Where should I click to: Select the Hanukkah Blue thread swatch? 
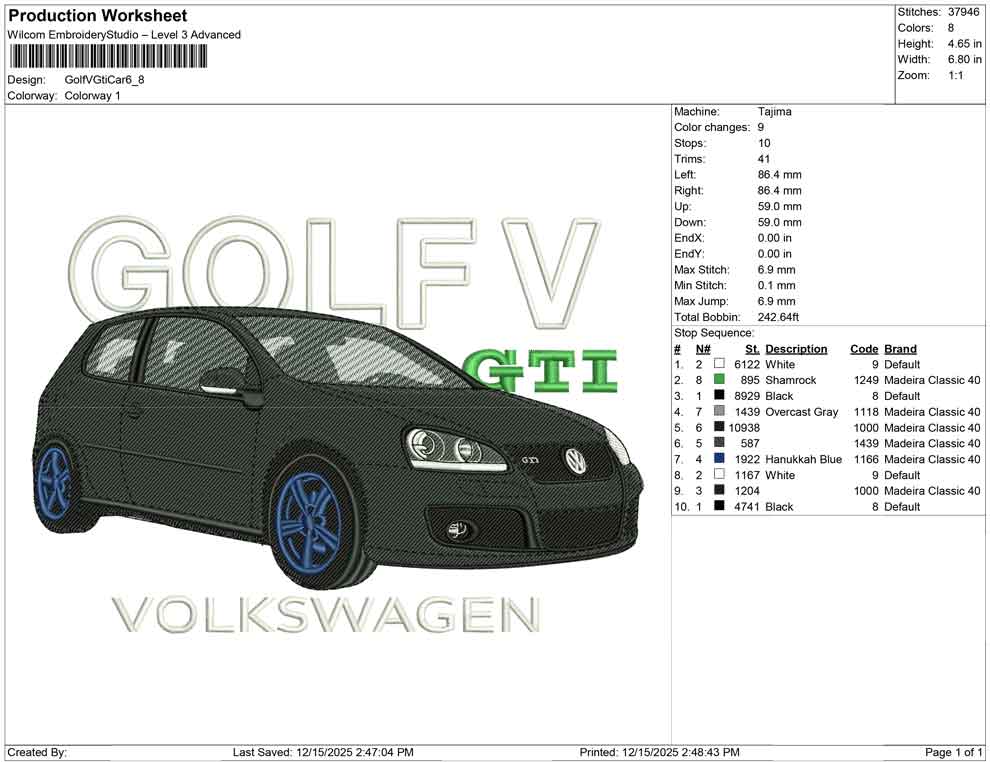click(x=717, y=459)
